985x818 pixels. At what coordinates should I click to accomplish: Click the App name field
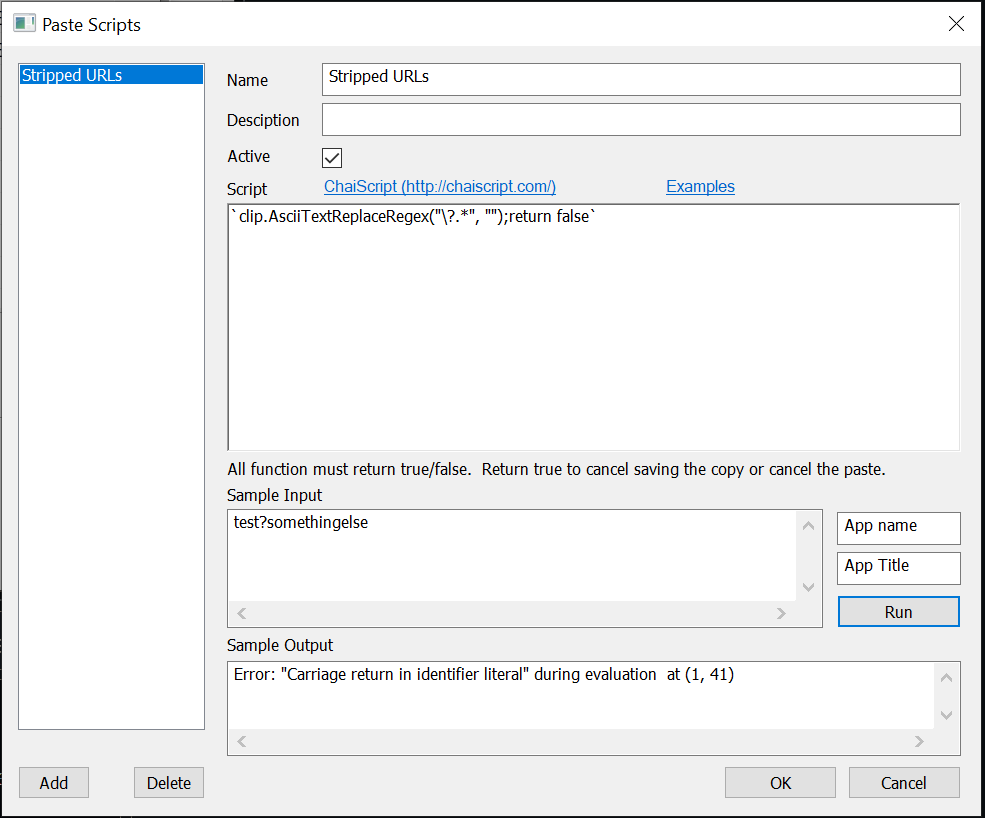coord(898,528)
